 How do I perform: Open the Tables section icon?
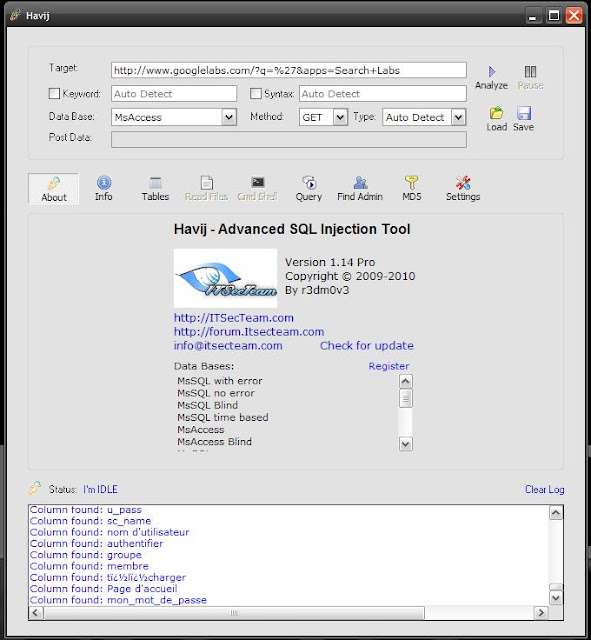[x=155, y=182]
